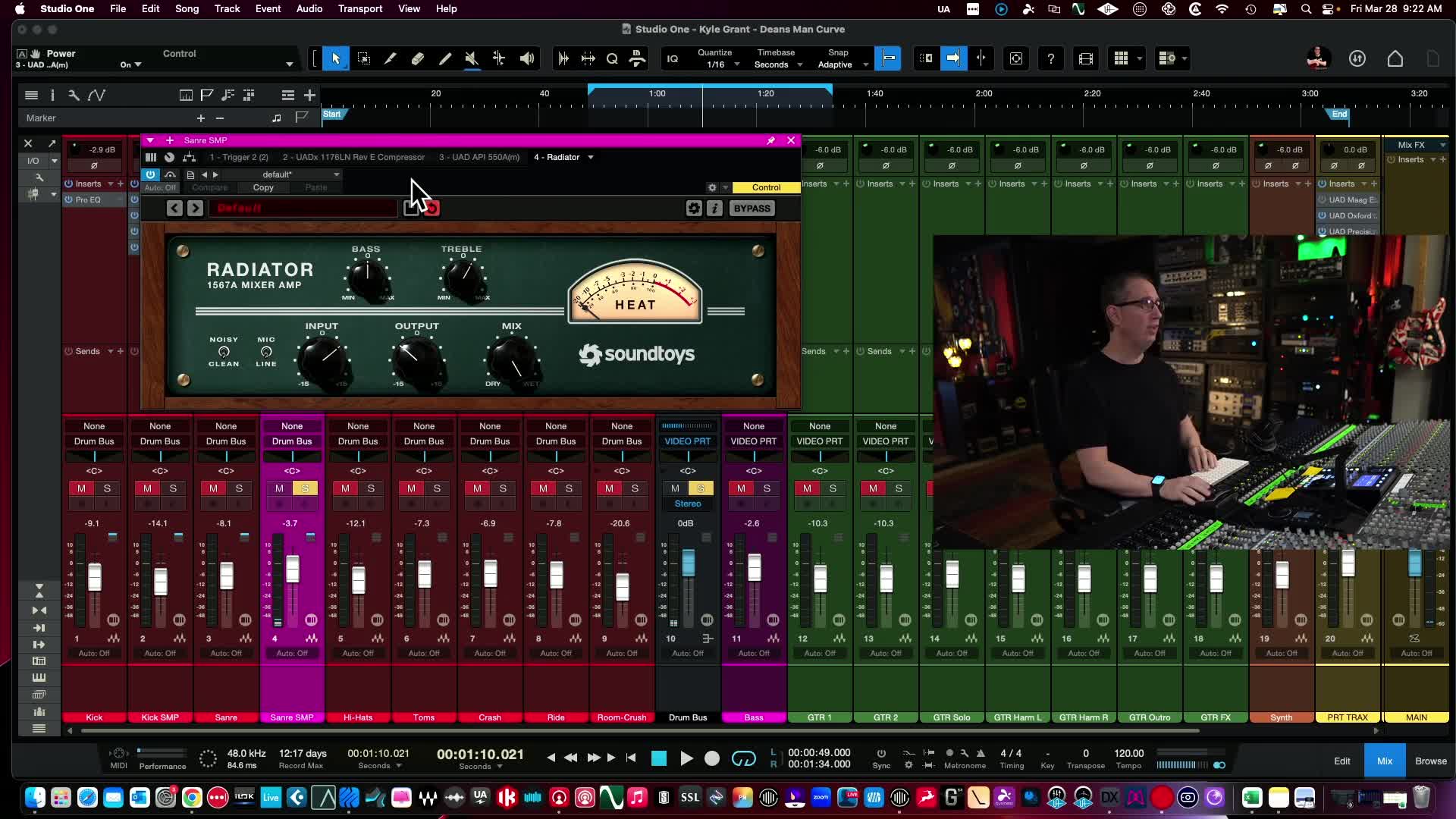The width and height of the screenshot is (1456, 819).
Task: Open the IQ input quantize option
Action: pyautogui.click(x=673, y=58)
